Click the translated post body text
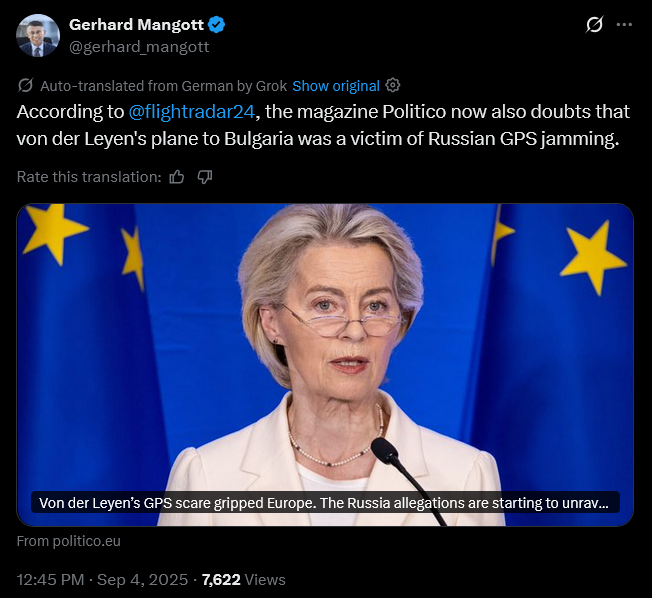The height and width of the screenshot is (598, 652). click(323, 125)
